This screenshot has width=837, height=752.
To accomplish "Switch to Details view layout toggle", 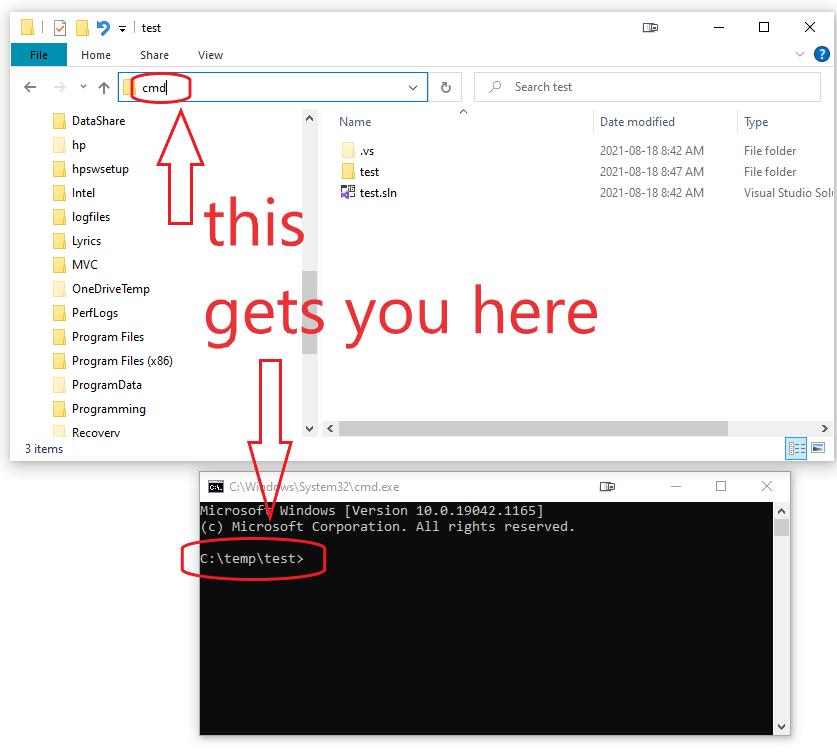I will click(x=796, y=449).
